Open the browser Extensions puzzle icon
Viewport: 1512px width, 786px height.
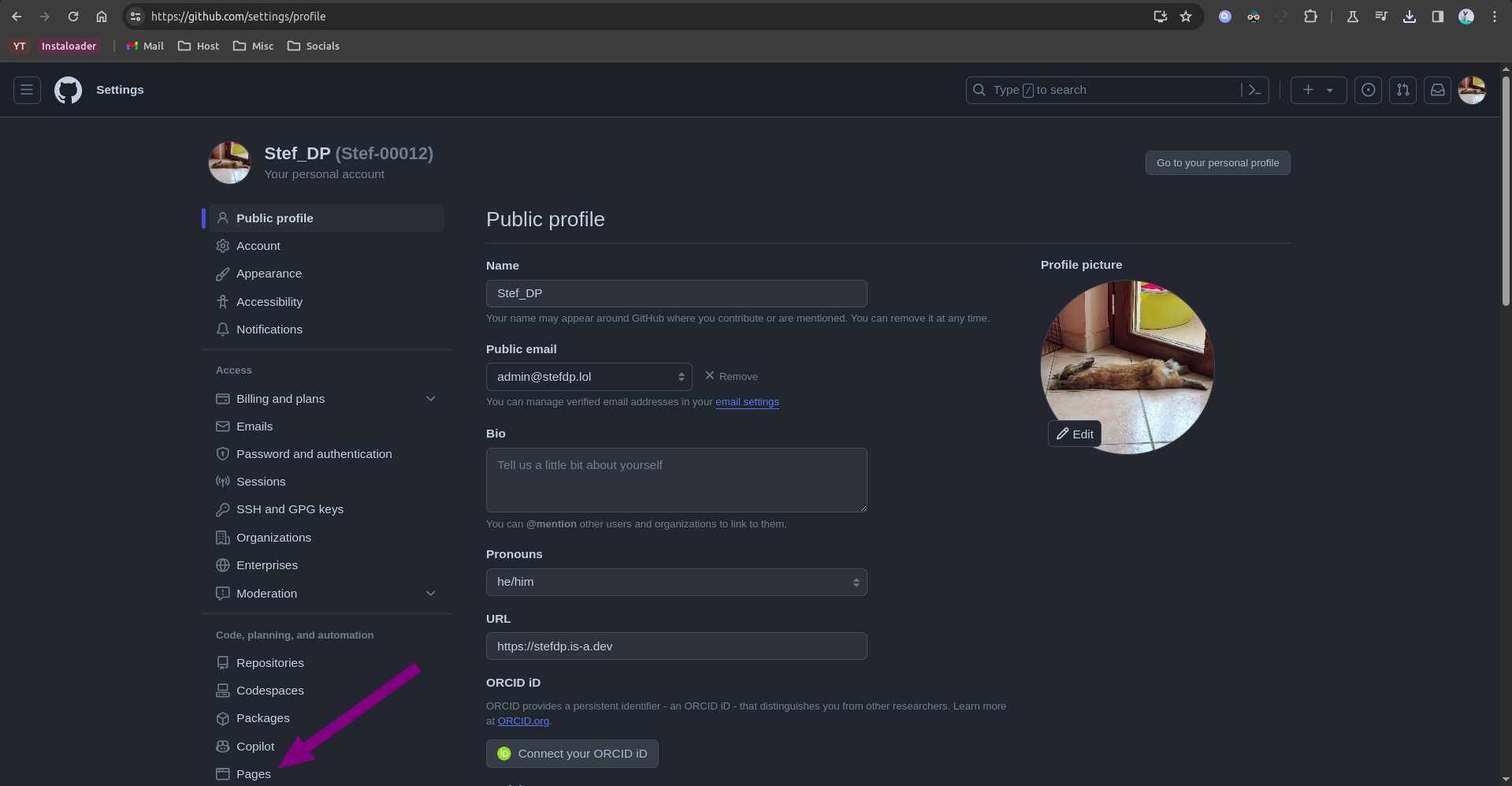pos(1310,16)
